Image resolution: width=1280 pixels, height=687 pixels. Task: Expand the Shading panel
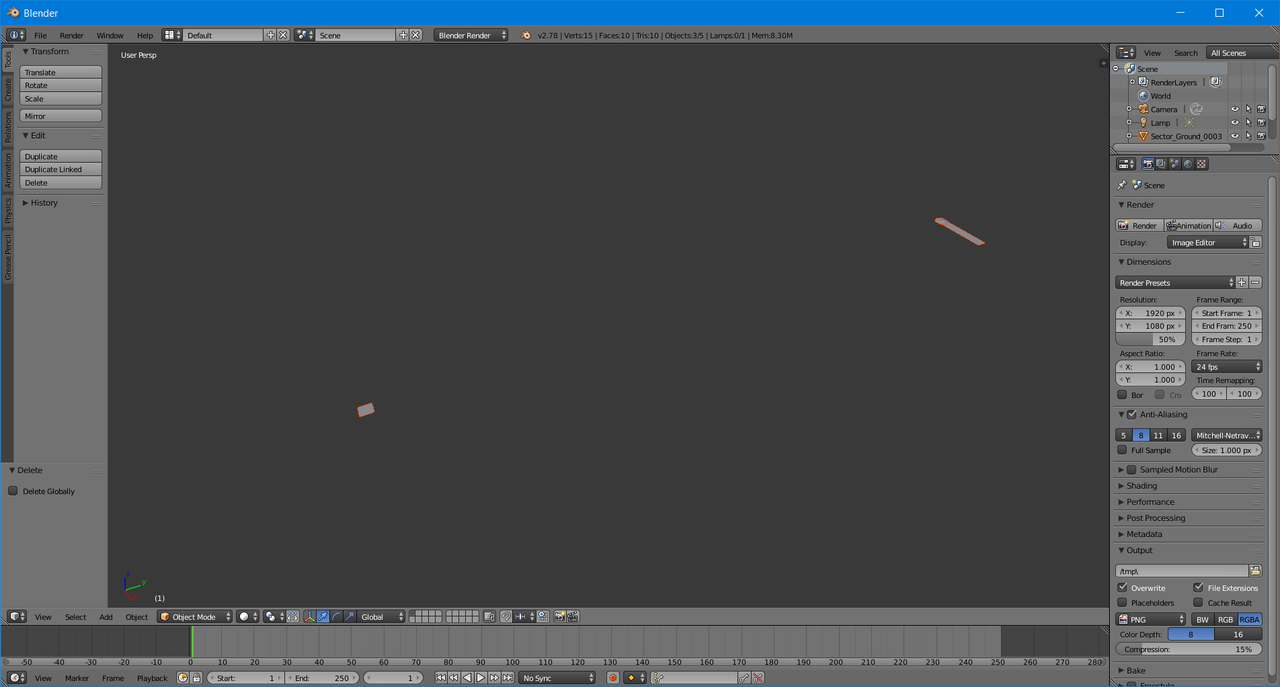pyautogui.click(x=1141, y=486)
